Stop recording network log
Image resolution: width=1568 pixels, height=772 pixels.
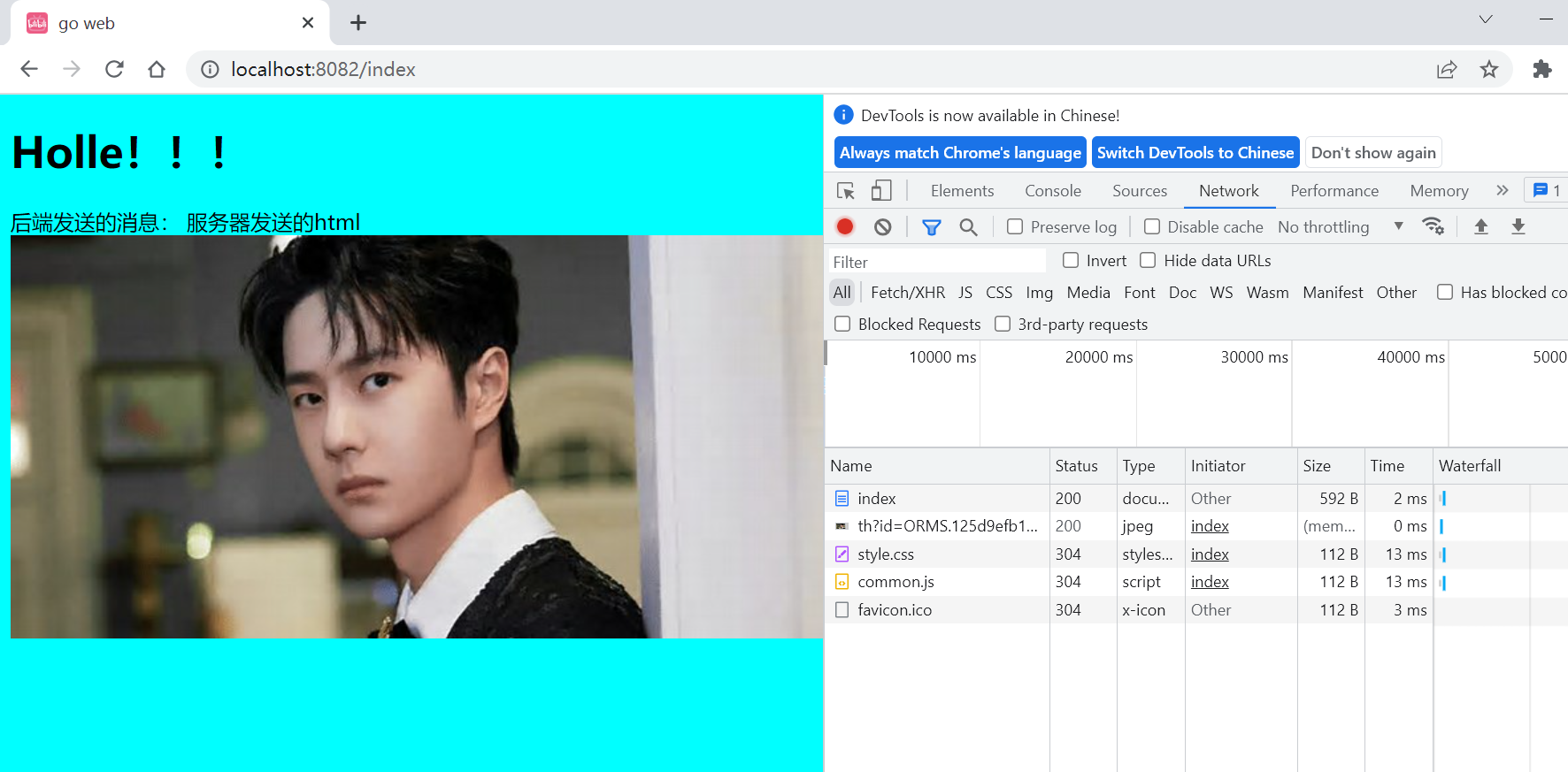(x=845, y=227)
